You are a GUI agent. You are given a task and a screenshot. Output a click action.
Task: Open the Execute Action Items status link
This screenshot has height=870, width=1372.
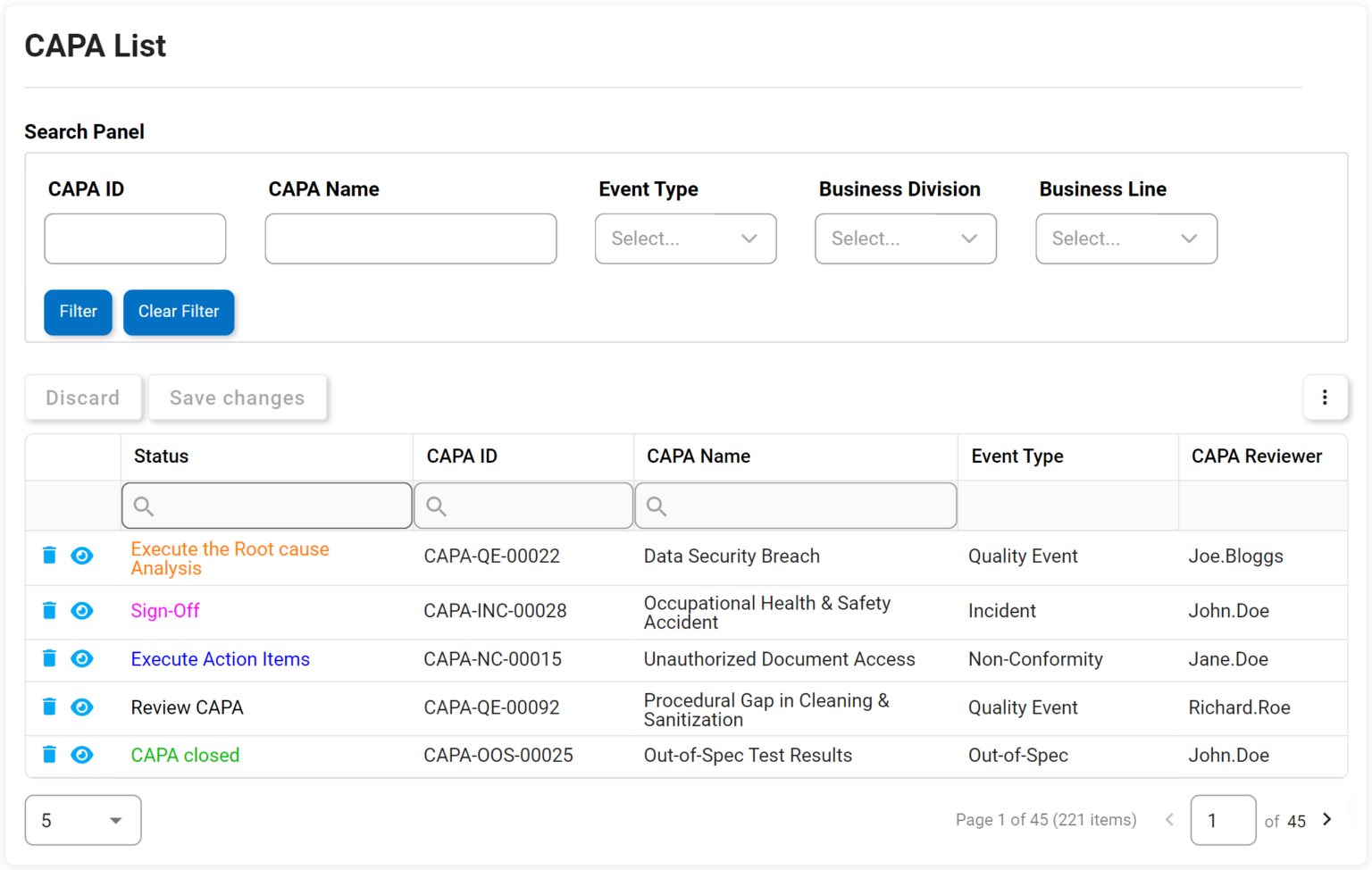pos(220,659)
